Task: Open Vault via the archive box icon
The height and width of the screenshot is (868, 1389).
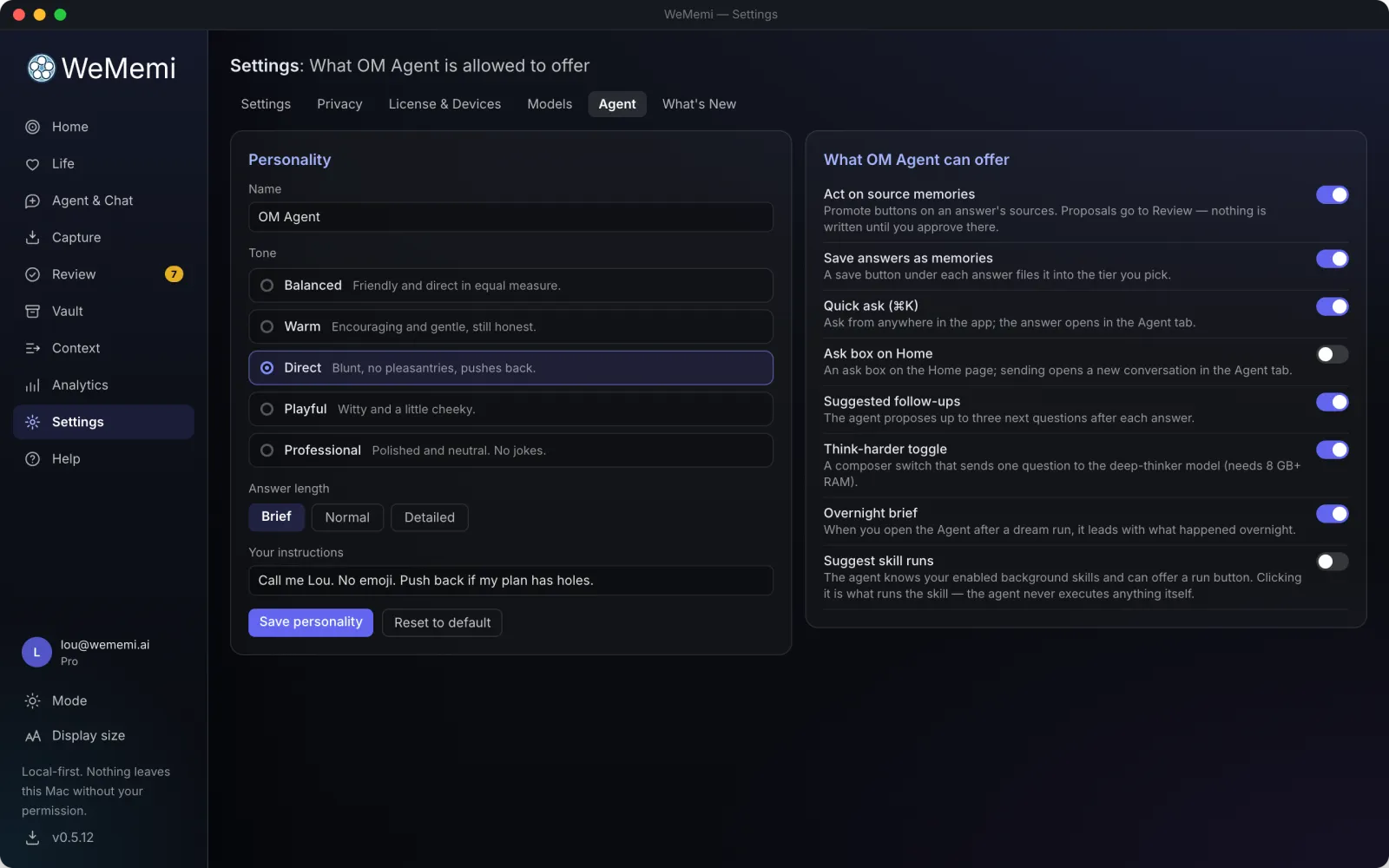Action: coord(33,312)
